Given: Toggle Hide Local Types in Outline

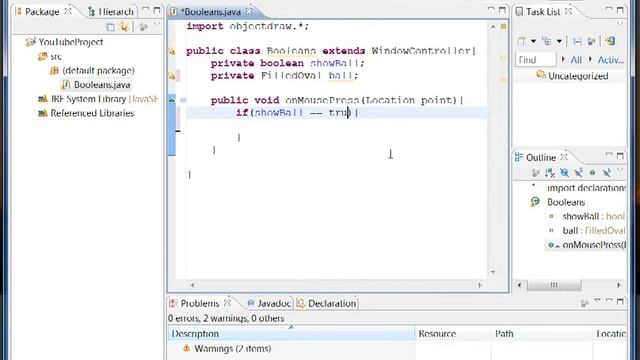Looking at the screenshot, I should pyautogui.click(x=607, y=173).
